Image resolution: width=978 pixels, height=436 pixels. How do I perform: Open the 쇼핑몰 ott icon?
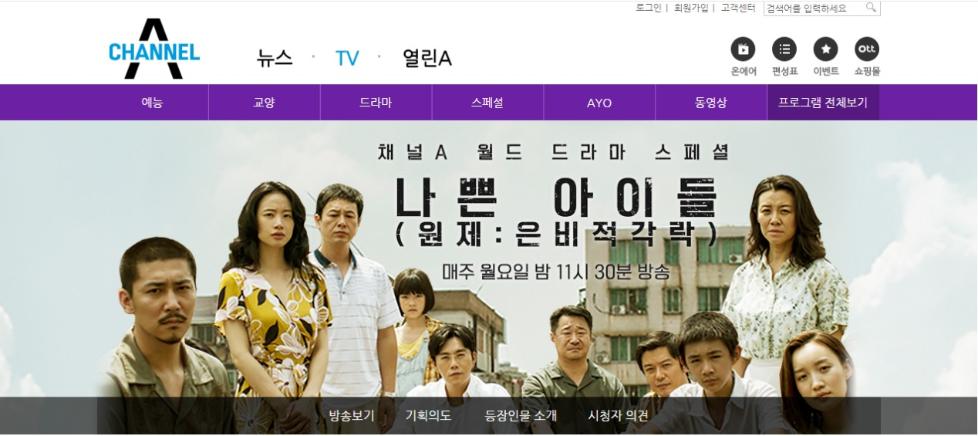tap(867, 49)
